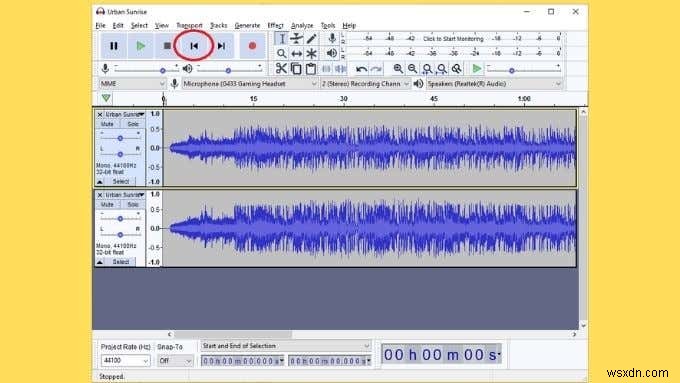Image resolution: width=680 pixels, height=383 pixels.
Task: Close the first Urban Sunrise track
Action: tap(100, 115)
